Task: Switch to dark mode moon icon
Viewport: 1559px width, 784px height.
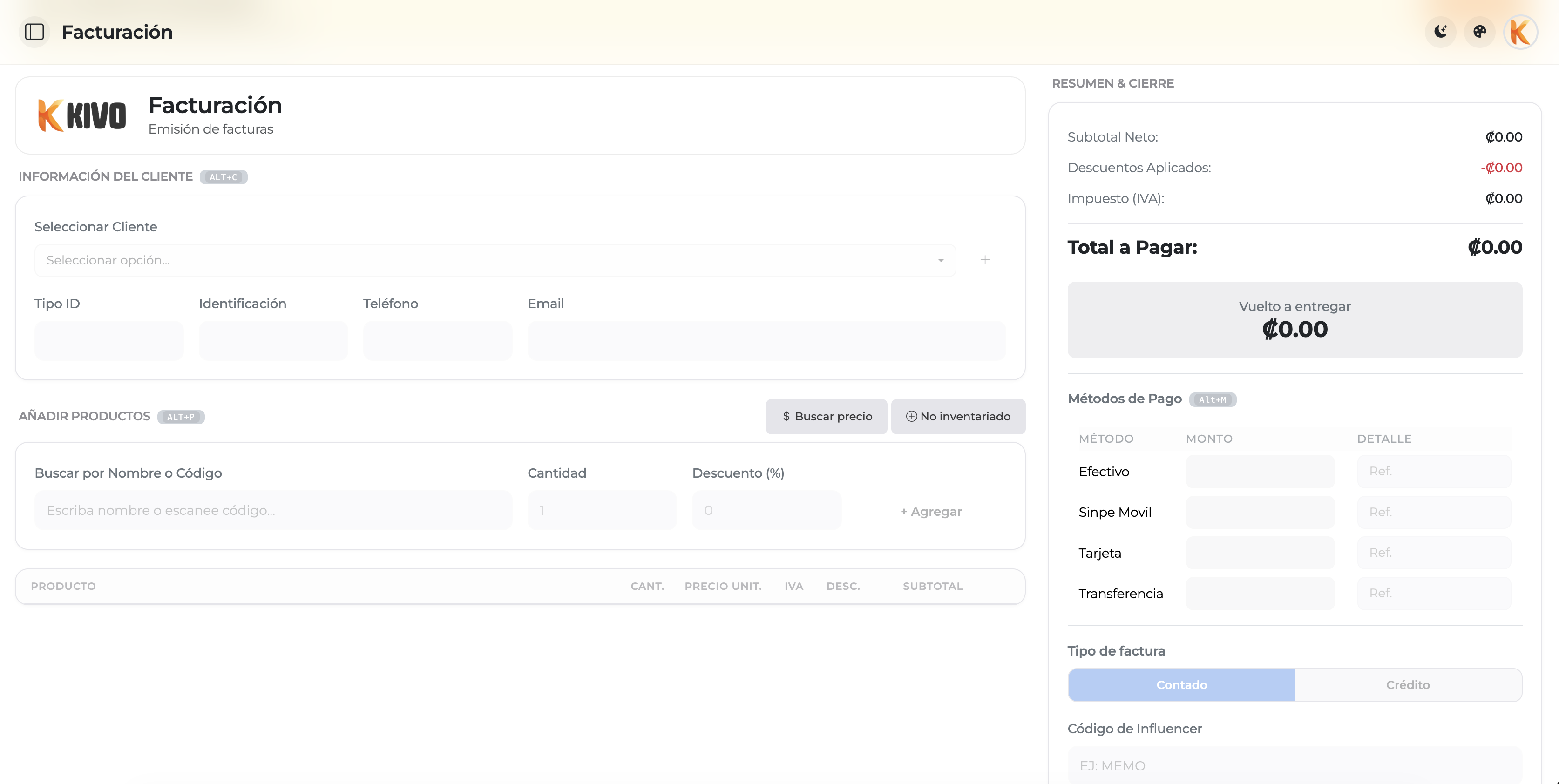Action: tap(1440, 32)
